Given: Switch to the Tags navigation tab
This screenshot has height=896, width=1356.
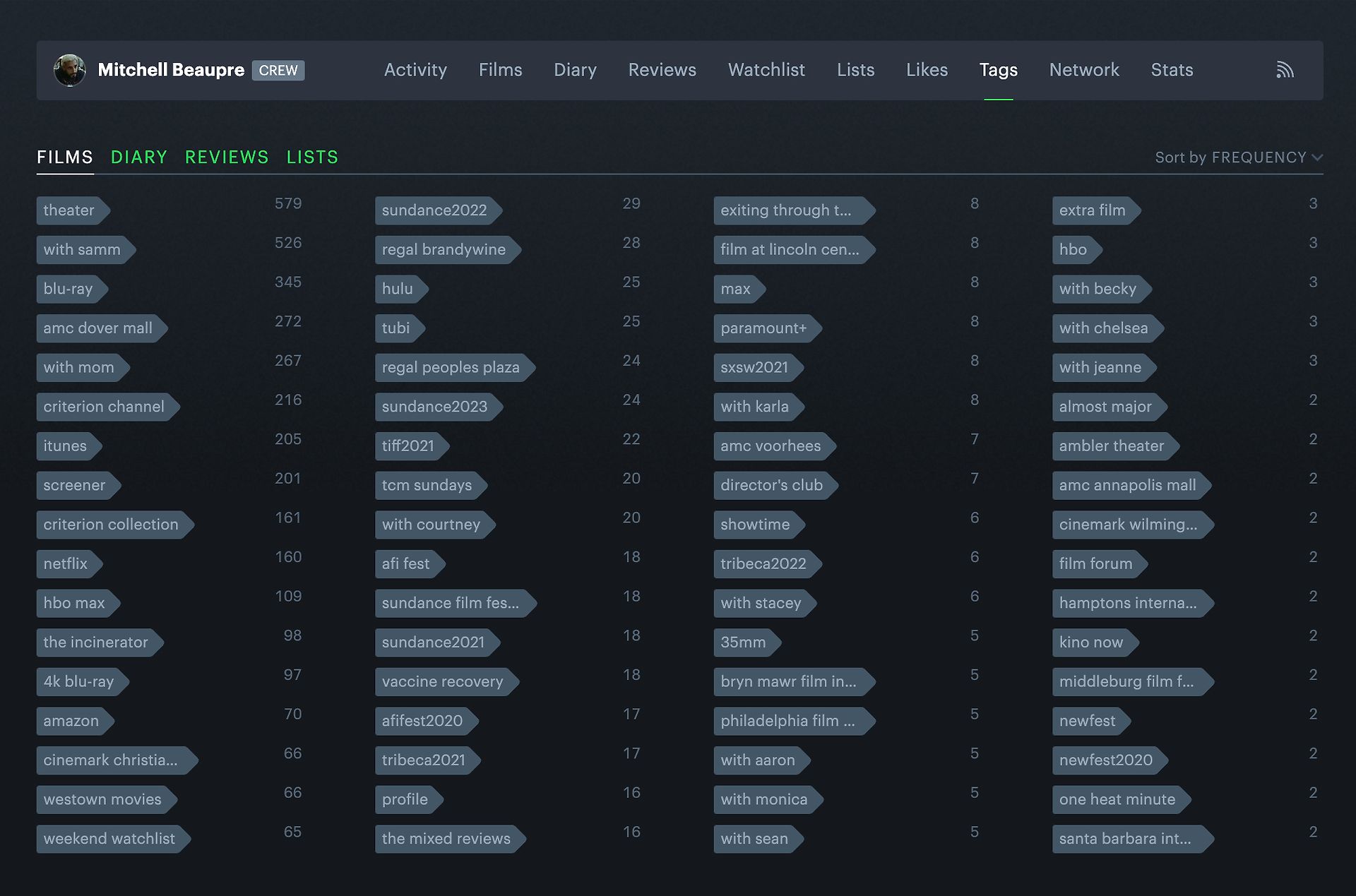Looking at the screenshot, I should point(998,70).
